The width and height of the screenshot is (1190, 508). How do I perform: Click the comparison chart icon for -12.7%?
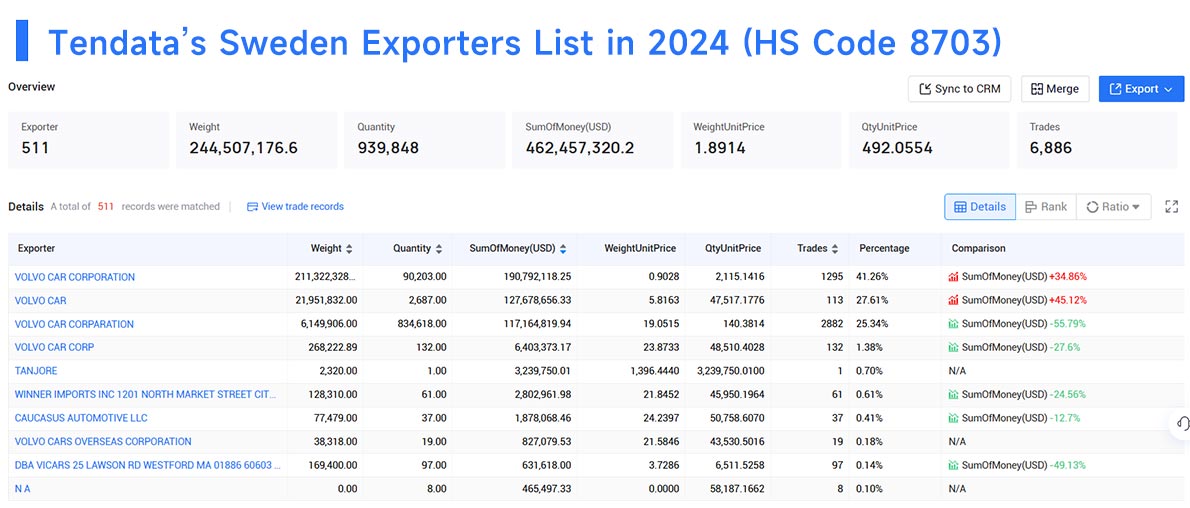953,418
